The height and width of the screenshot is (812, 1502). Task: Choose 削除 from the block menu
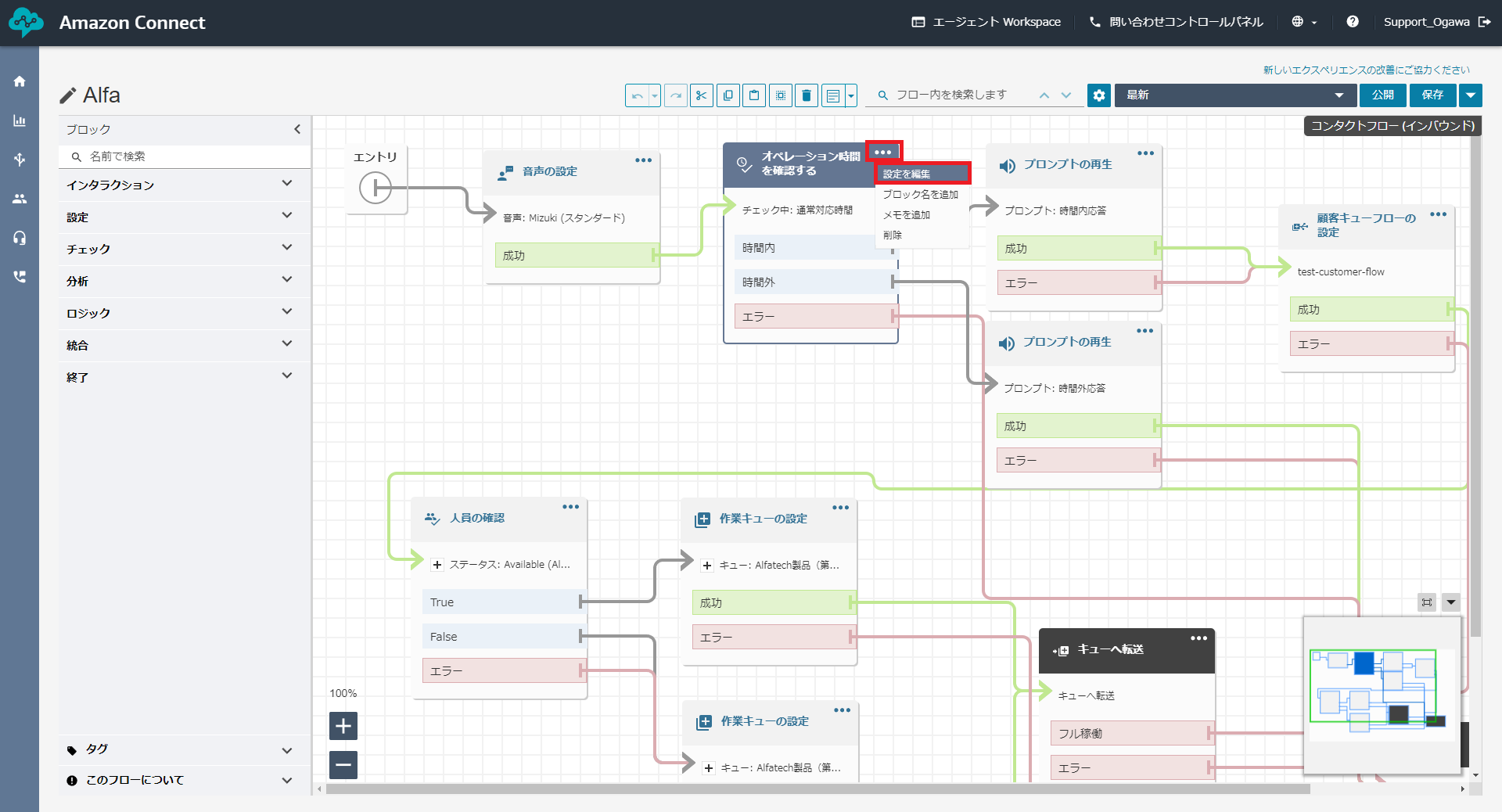tap(893, 235)
